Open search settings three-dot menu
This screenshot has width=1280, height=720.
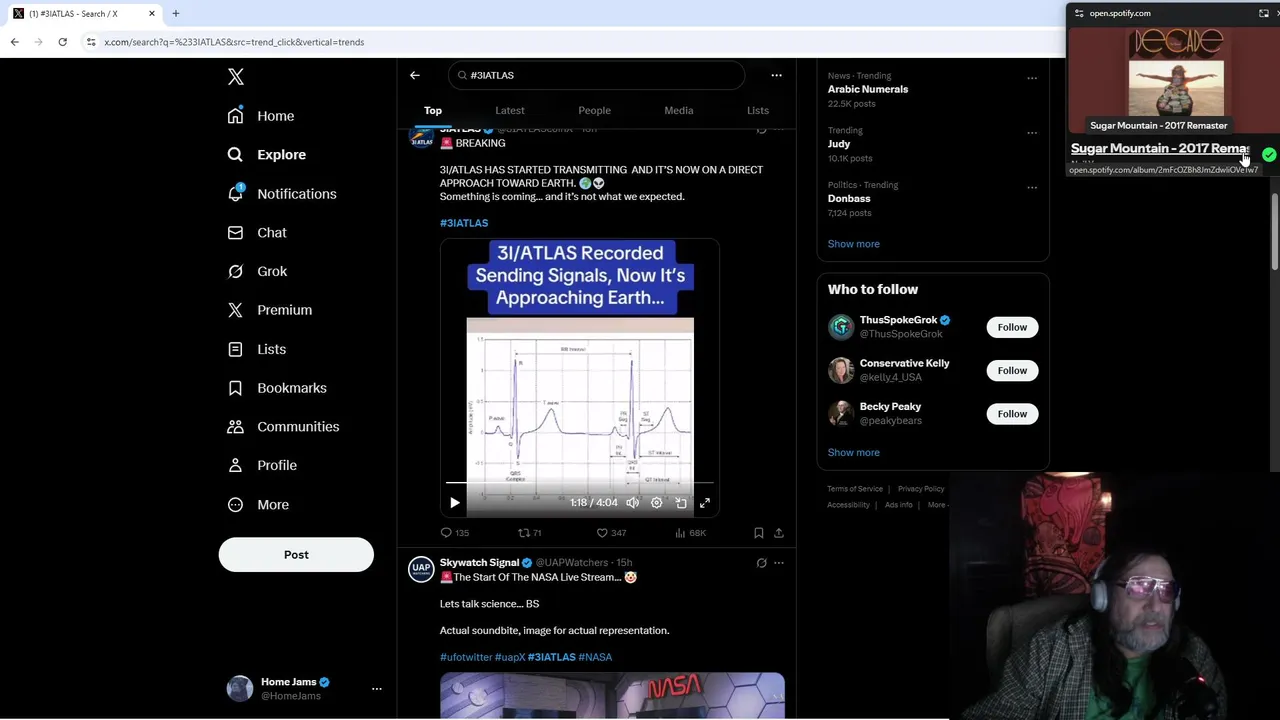(776, 75)
